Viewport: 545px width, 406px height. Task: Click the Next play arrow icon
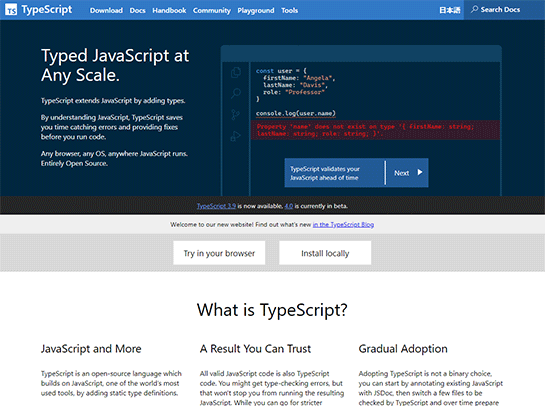(420, 172)
